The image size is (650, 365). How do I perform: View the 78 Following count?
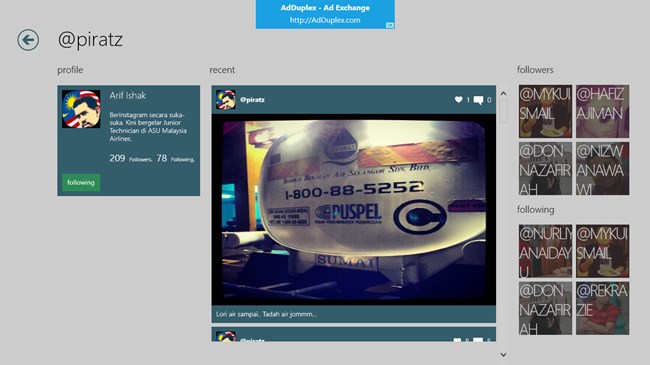175,158
